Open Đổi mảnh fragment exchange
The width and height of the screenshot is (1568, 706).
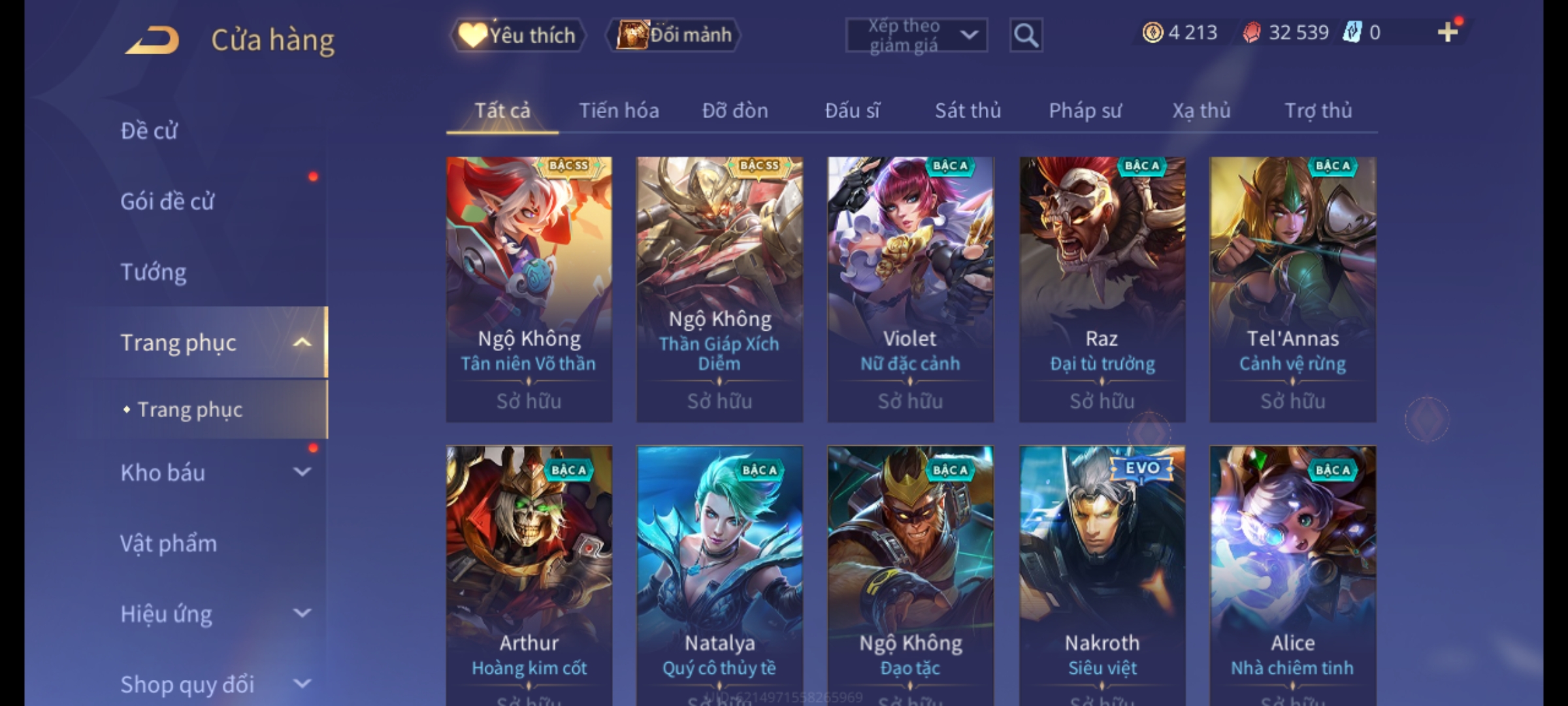point(673,35)
